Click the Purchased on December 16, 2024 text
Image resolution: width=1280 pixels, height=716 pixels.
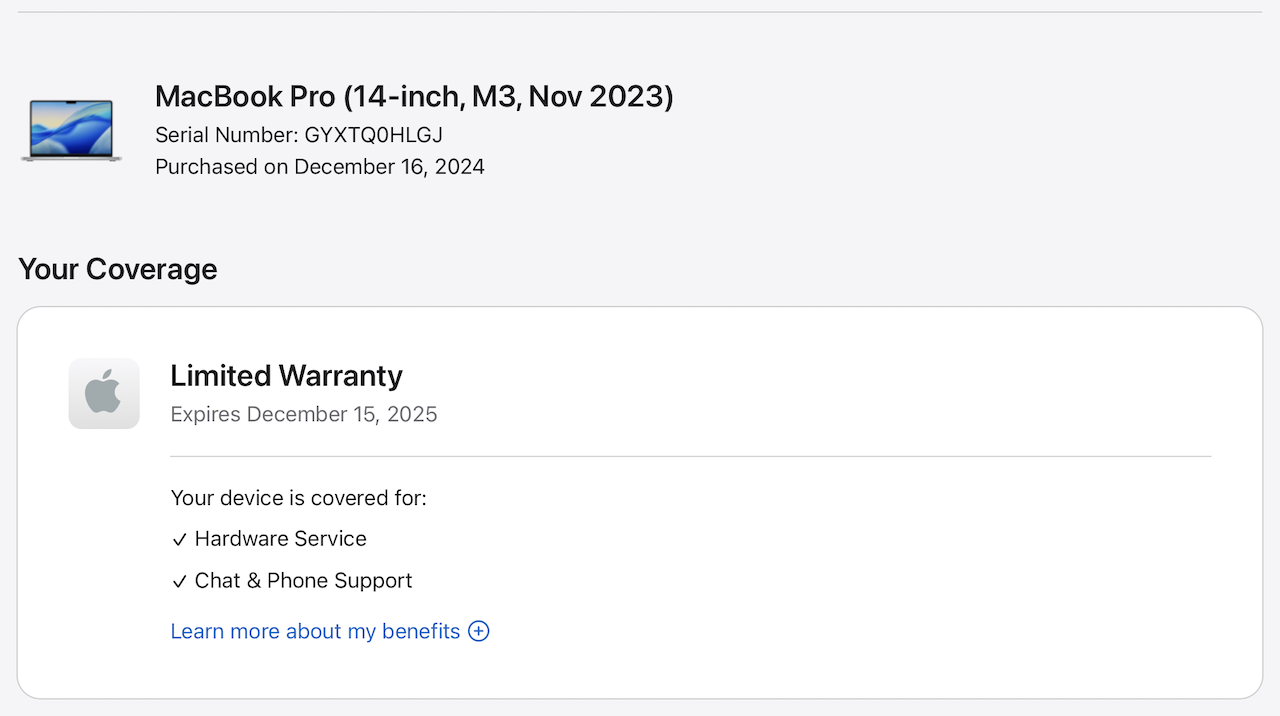(320, 167)
